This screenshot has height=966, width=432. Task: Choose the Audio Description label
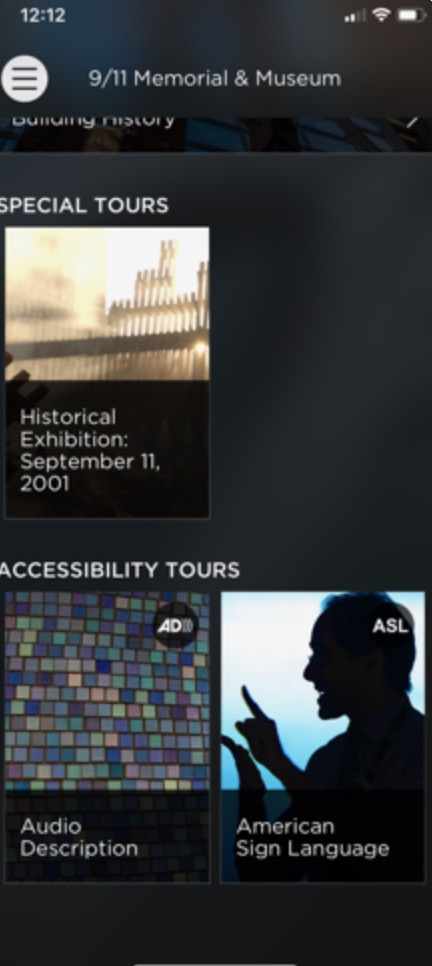coord(79,837)
